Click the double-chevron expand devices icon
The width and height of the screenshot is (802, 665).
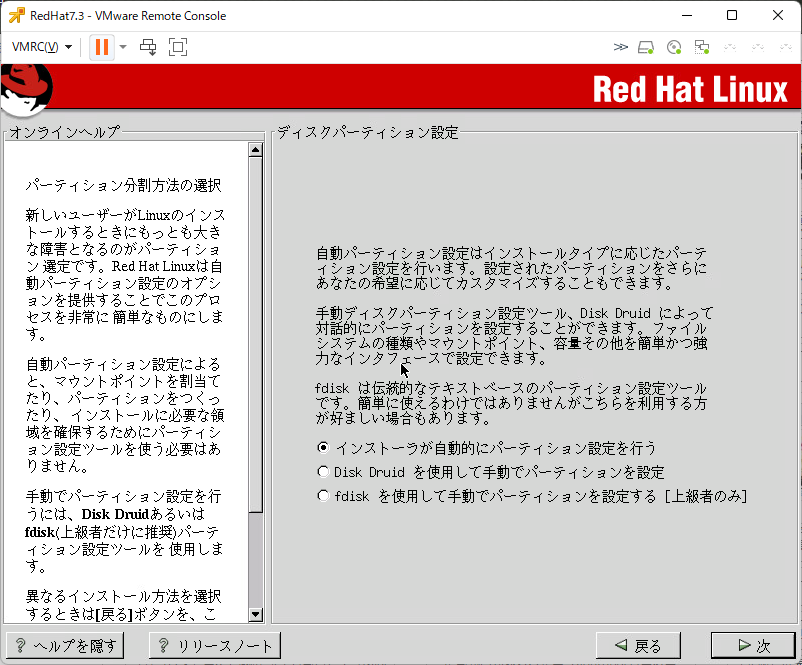620,47
